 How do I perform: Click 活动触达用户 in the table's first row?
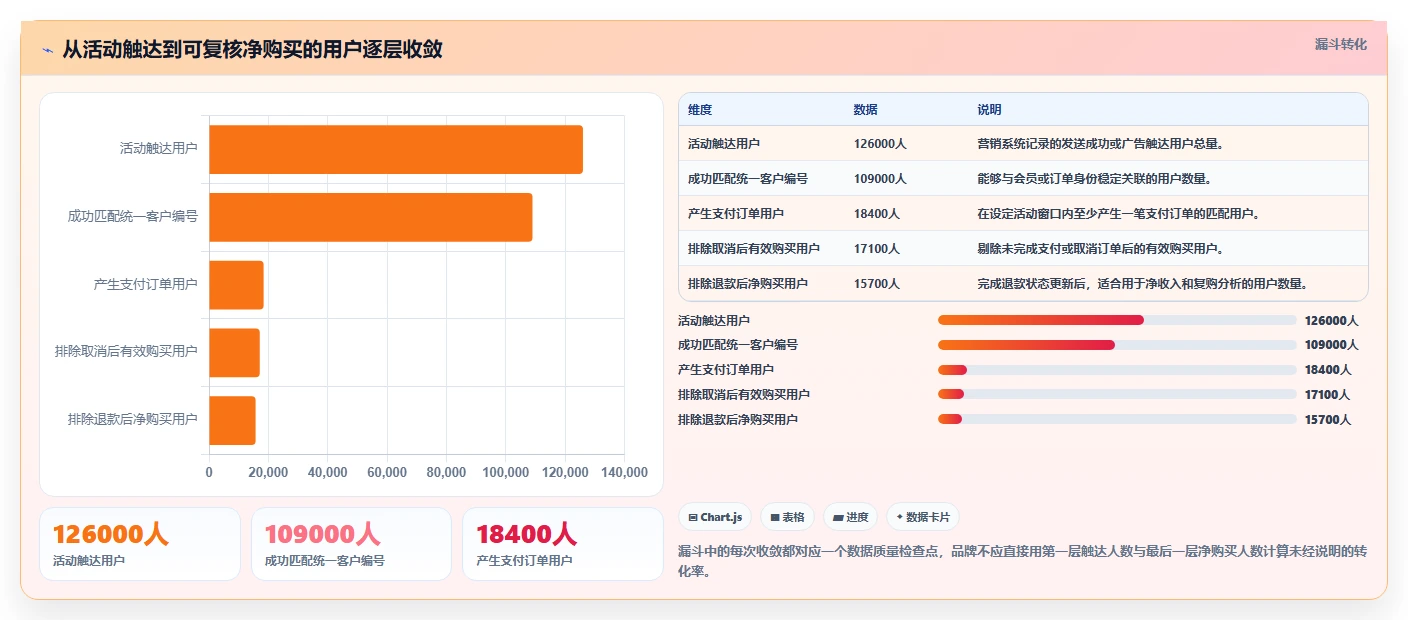click(724, 144)
